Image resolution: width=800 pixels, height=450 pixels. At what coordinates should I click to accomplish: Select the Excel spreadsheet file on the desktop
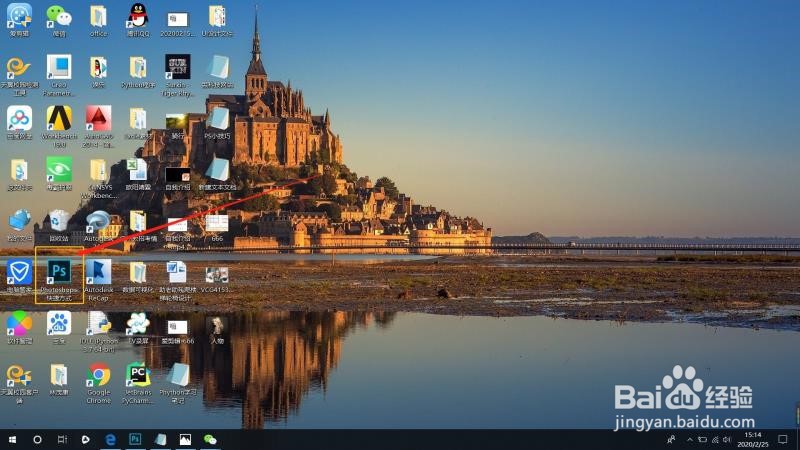pyautogui.click(x=138, y=174)
